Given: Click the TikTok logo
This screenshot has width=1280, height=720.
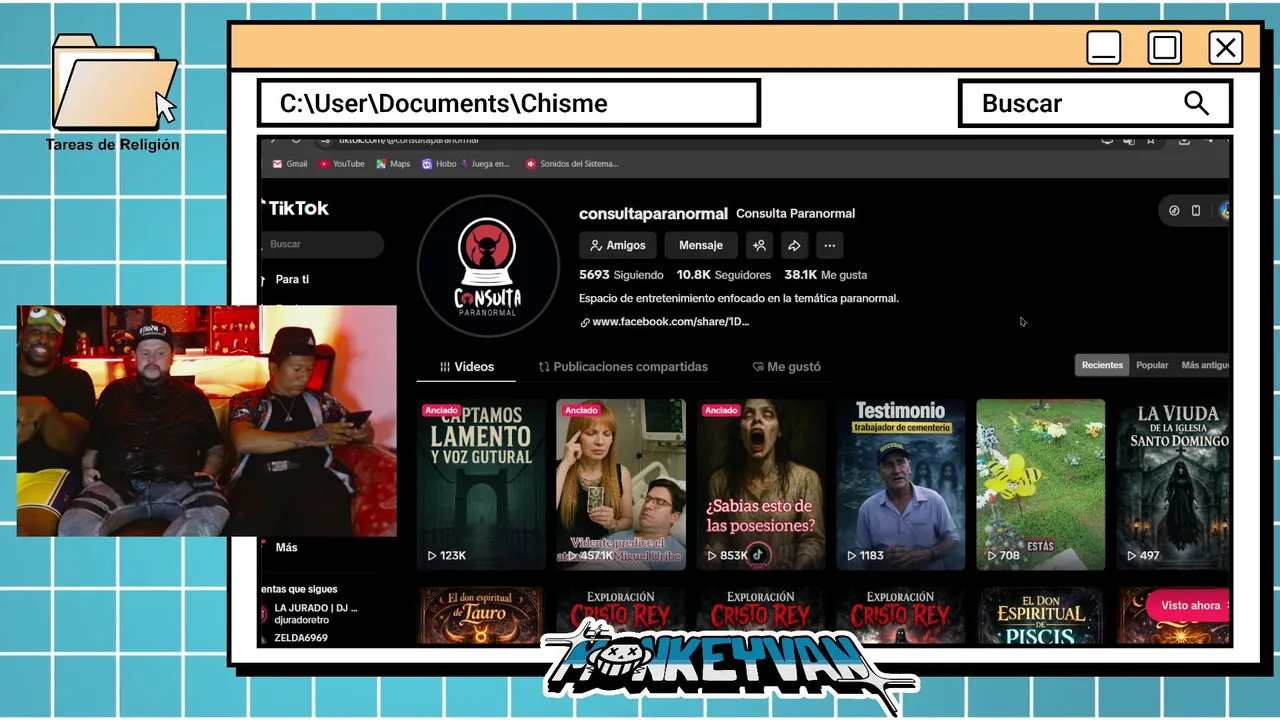Looking at the screenshot, I should click(296, 208).
